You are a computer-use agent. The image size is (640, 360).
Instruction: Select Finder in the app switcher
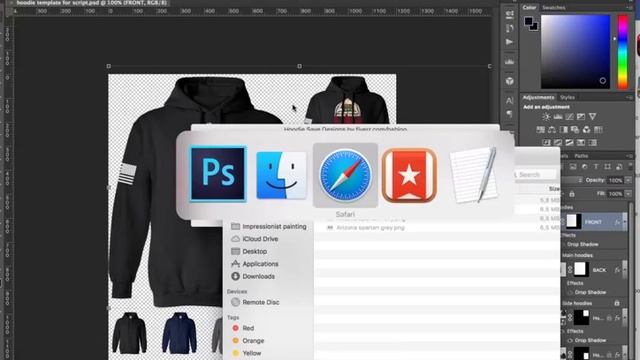[281, 175]
